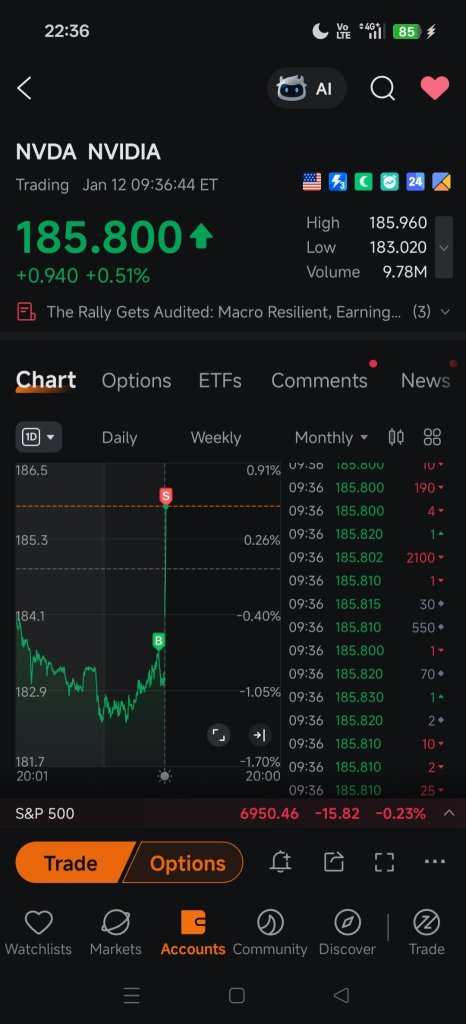The width and height of the screenshot is (466, 1024).
Task: Open the Monthly period dropdown
Action: pos(331,438)
